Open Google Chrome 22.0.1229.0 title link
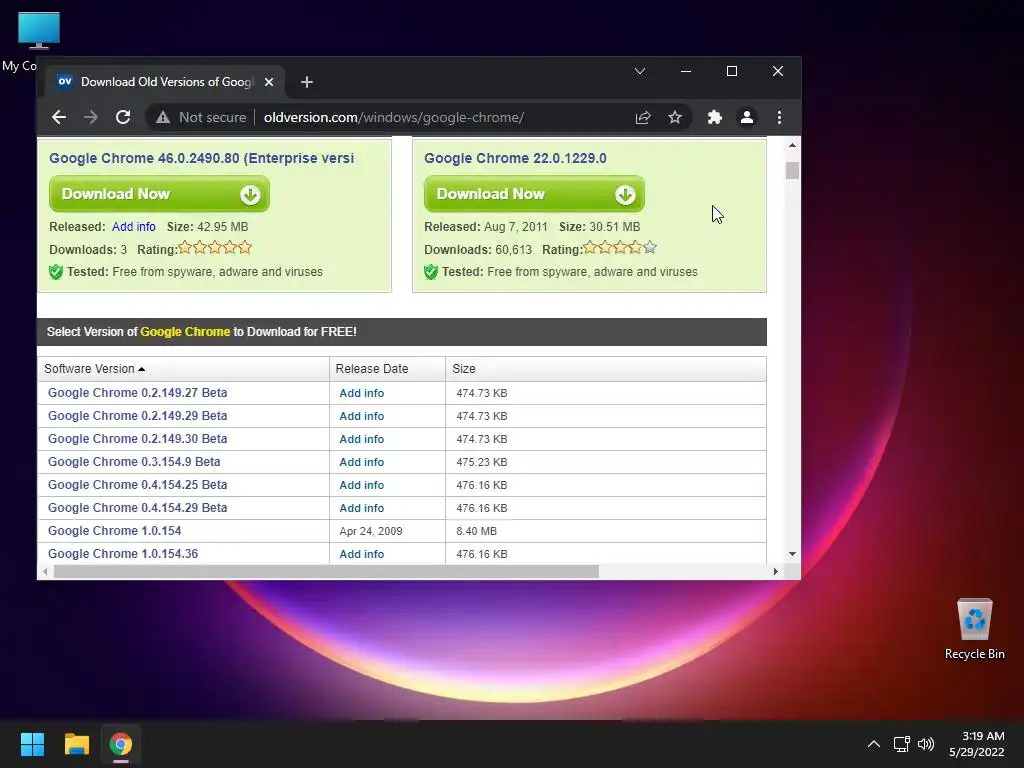1024x768 pixels. (x=515, y=158)
